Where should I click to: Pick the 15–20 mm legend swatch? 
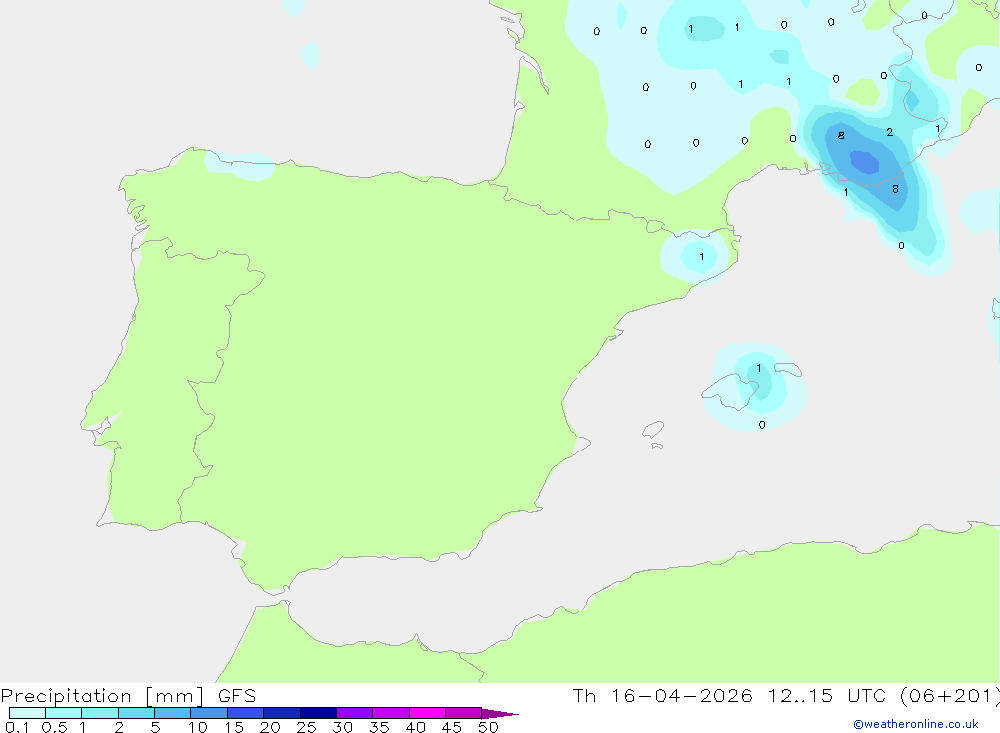coord(246,713)
